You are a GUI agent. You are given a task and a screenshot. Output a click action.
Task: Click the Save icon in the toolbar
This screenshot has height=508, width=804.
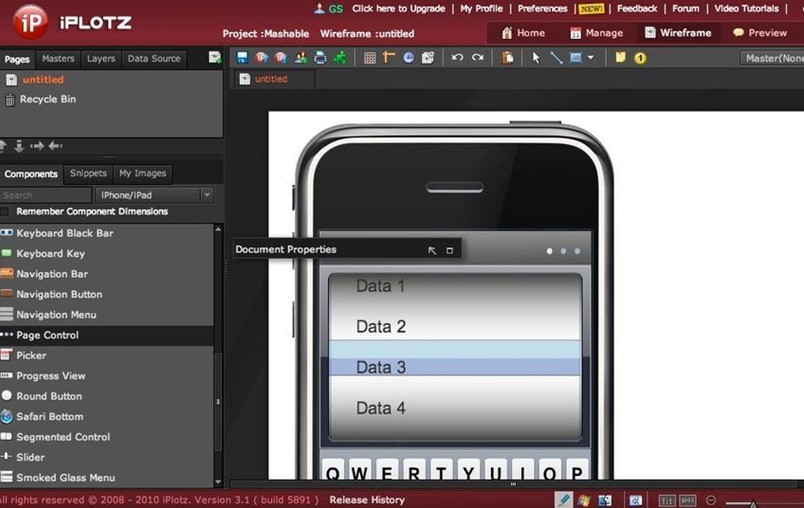pyautogui.click(x=242, y=58)
